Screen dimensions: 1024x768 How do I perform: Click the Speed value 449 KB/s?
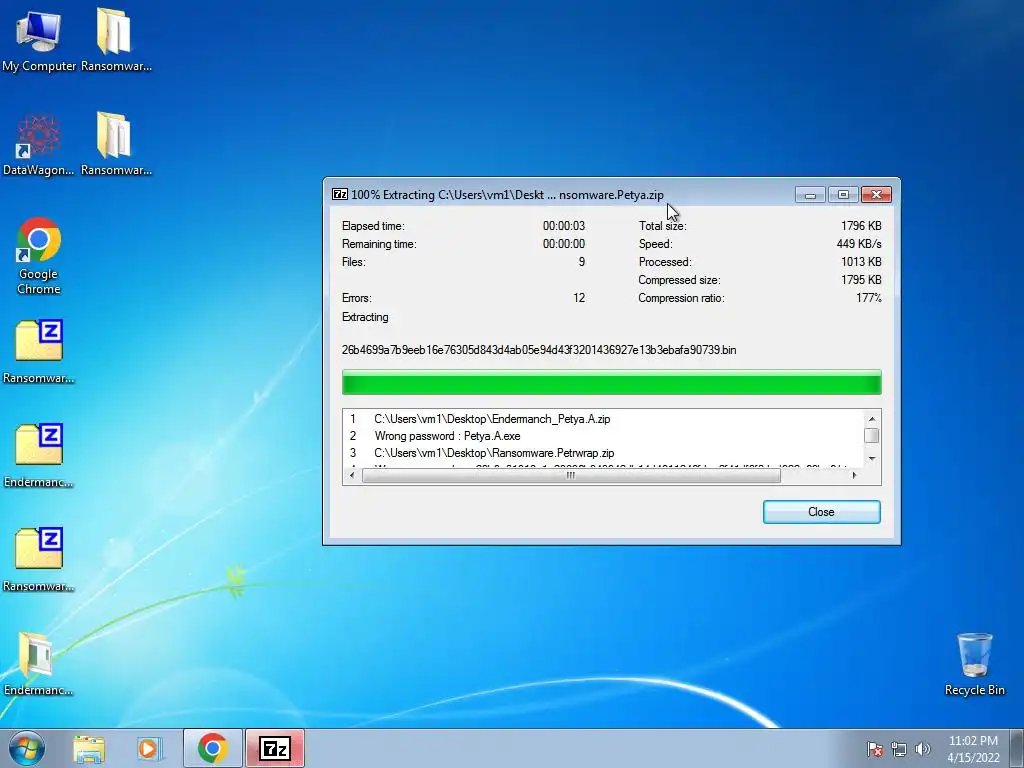coord(859,244)
